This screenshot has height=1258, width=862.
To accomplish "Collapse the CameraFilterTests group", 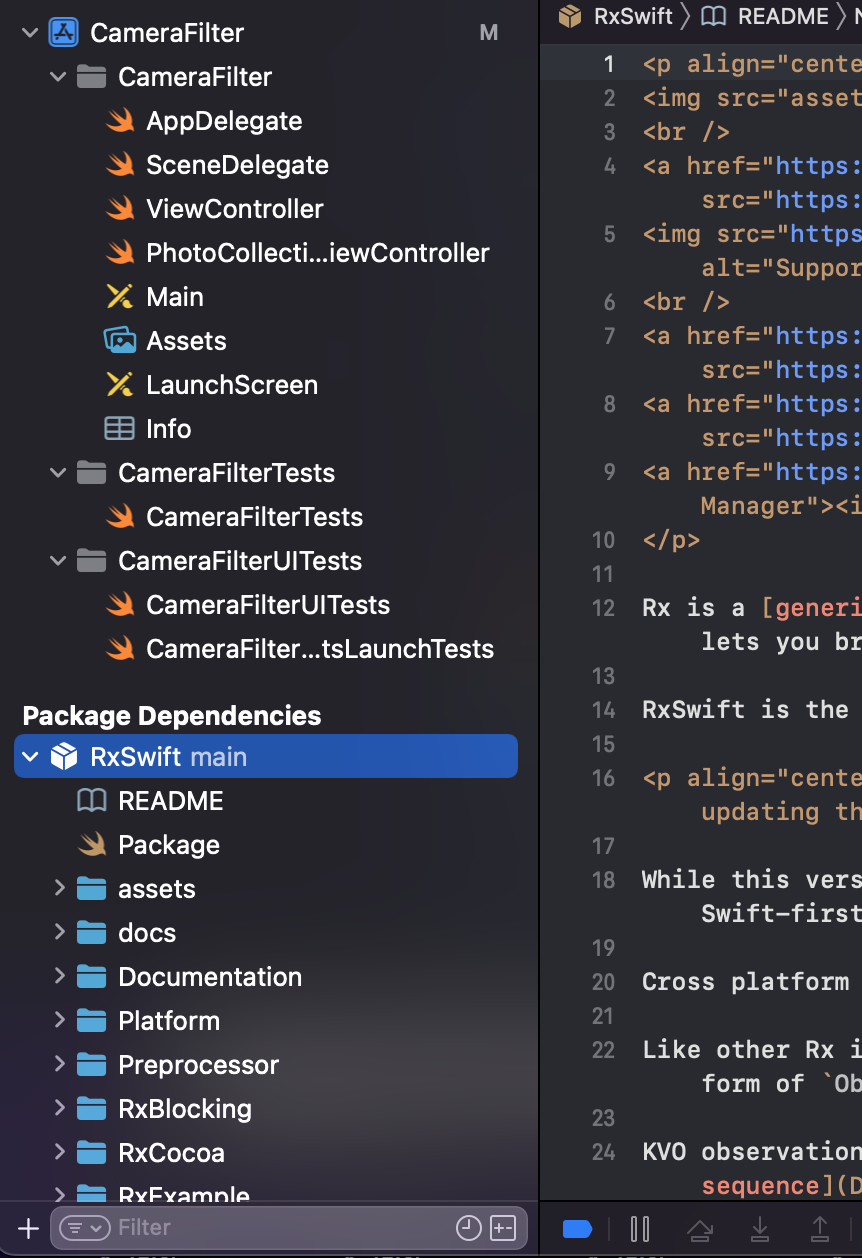I will pyautogui.click(x=59, y=473).
